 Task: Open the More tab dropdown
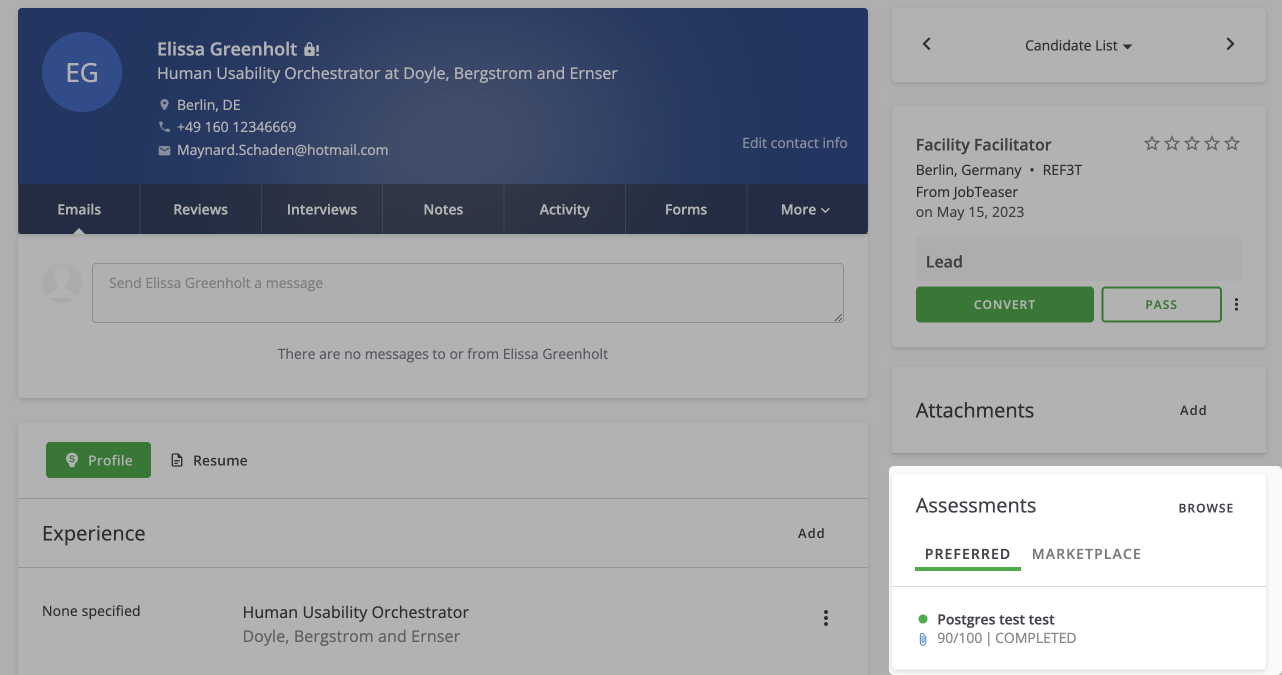[806, 209]
